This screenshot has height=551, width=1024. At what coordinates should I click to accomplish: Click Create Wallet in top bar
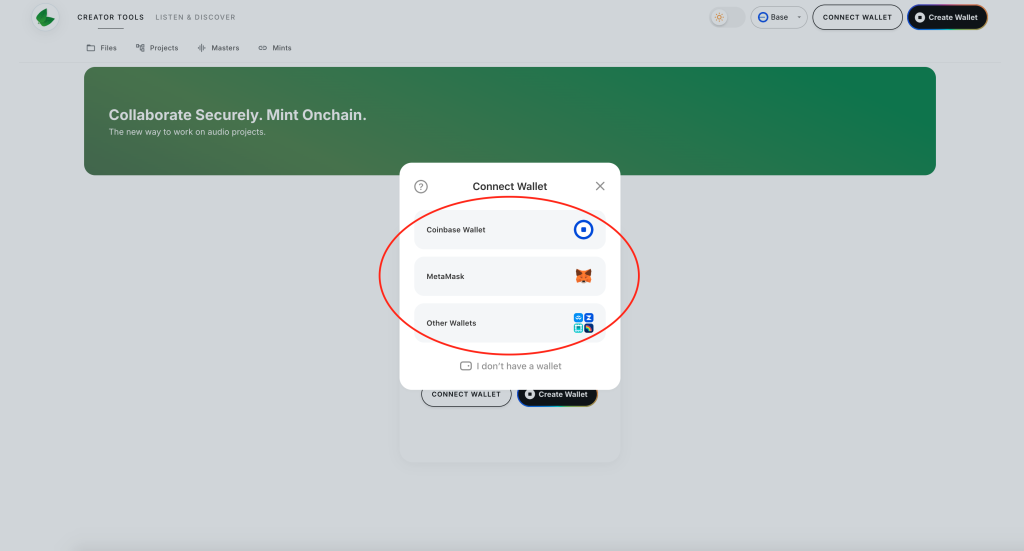point(947,18)
